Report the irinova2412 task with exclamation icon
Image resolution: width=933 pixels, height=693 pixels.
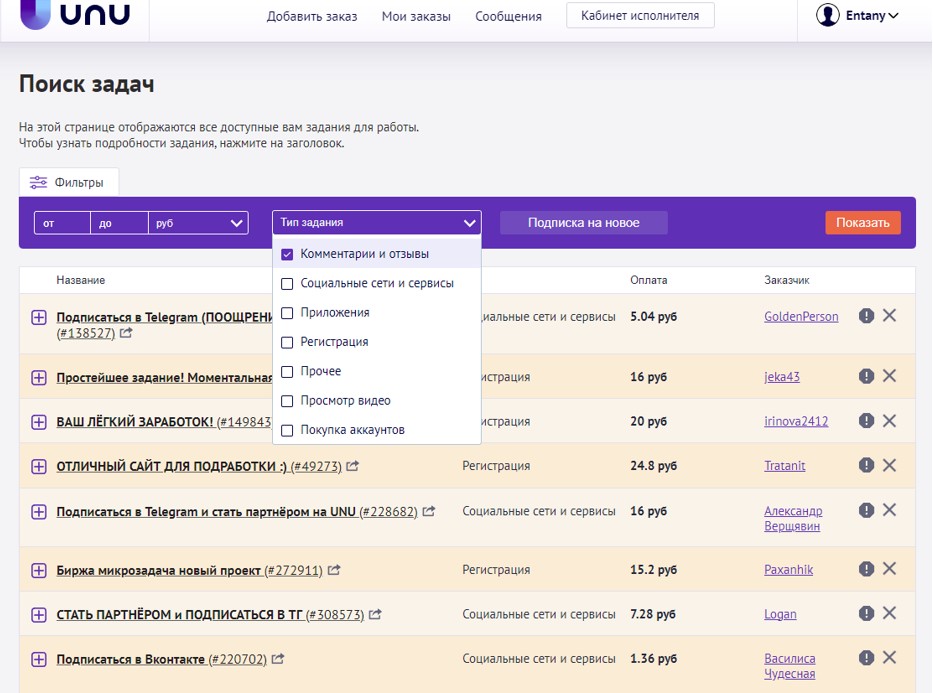click(x=866, y=421)
